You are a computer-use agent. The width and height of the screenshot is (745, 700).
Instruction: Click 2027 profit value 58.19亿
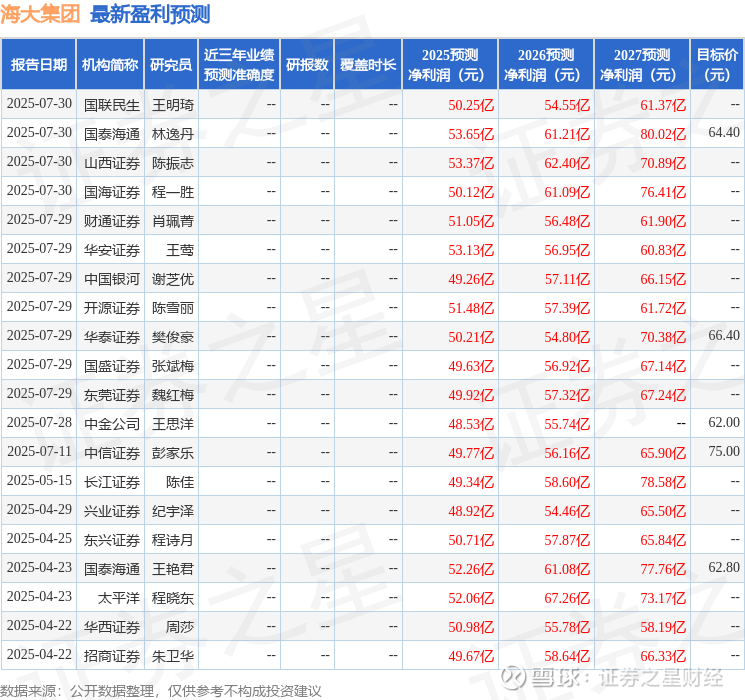[x=663, y=627]
